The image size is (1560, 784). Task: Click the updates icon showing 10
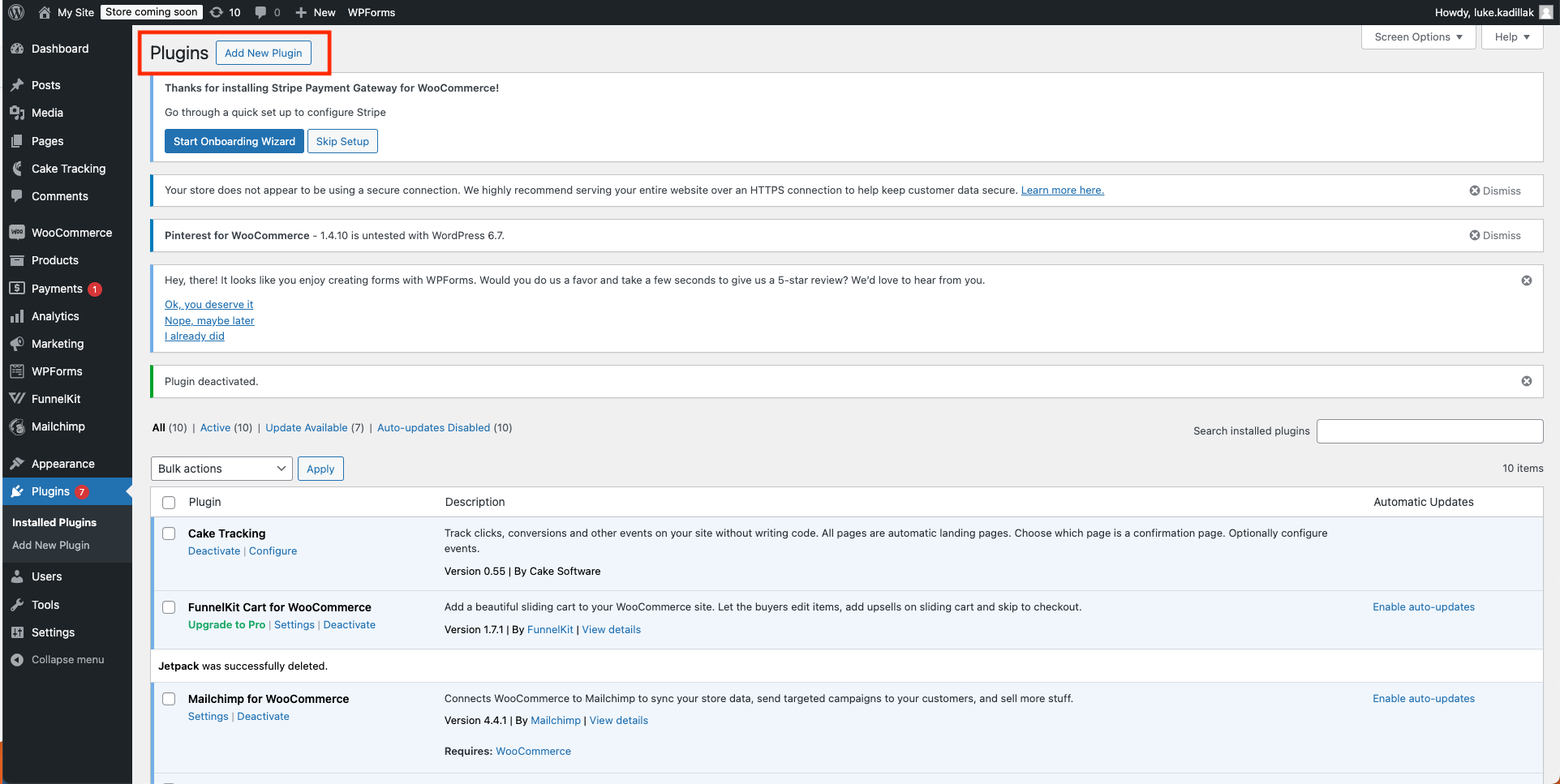pyautogui.click(x=217, y=12)
